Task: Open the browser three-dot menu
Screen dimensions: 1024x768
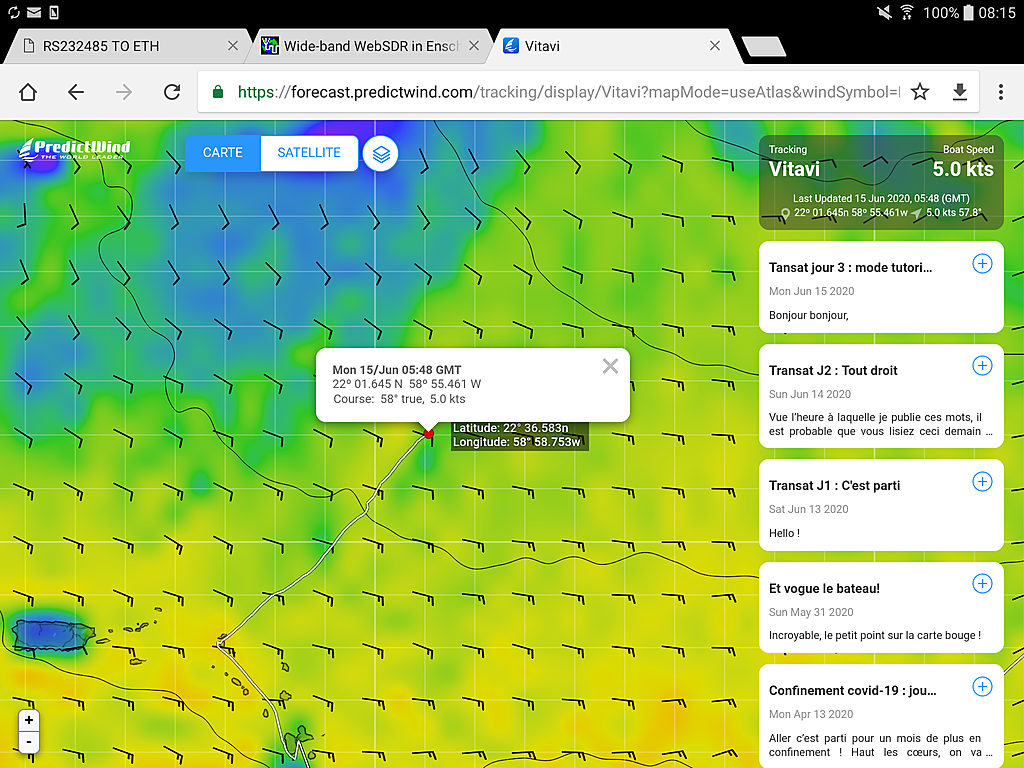Action: pos(1000,92)
